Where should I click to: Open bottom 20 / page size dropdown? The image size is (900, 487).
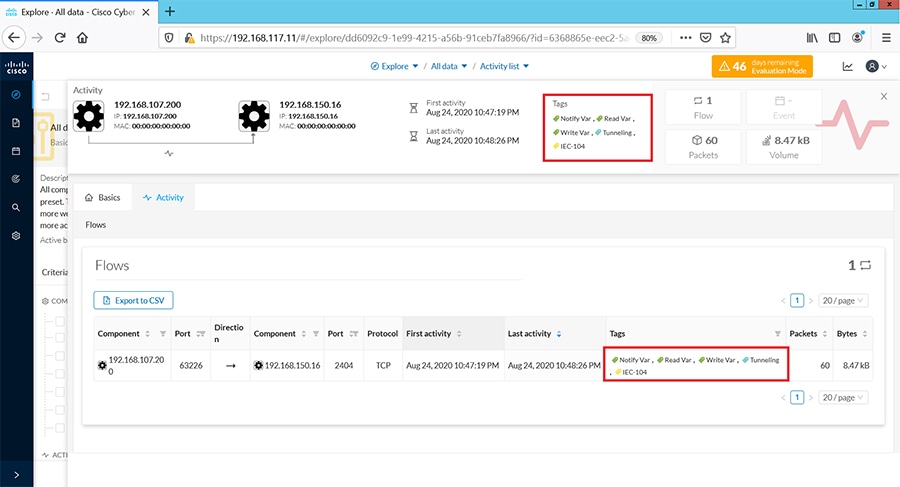(843, 397)
